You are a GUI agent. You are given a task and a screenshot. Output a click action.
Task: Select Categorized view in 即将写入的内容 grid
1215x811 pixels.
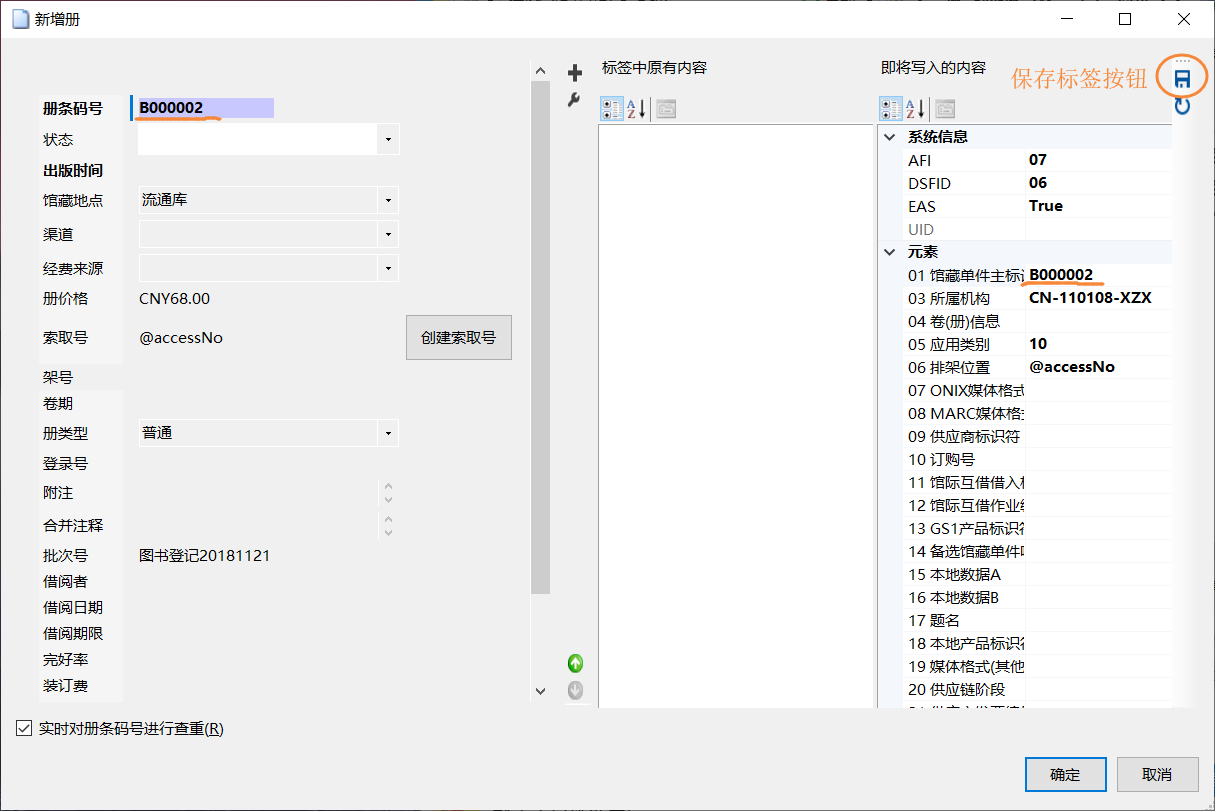coord(891,109)
